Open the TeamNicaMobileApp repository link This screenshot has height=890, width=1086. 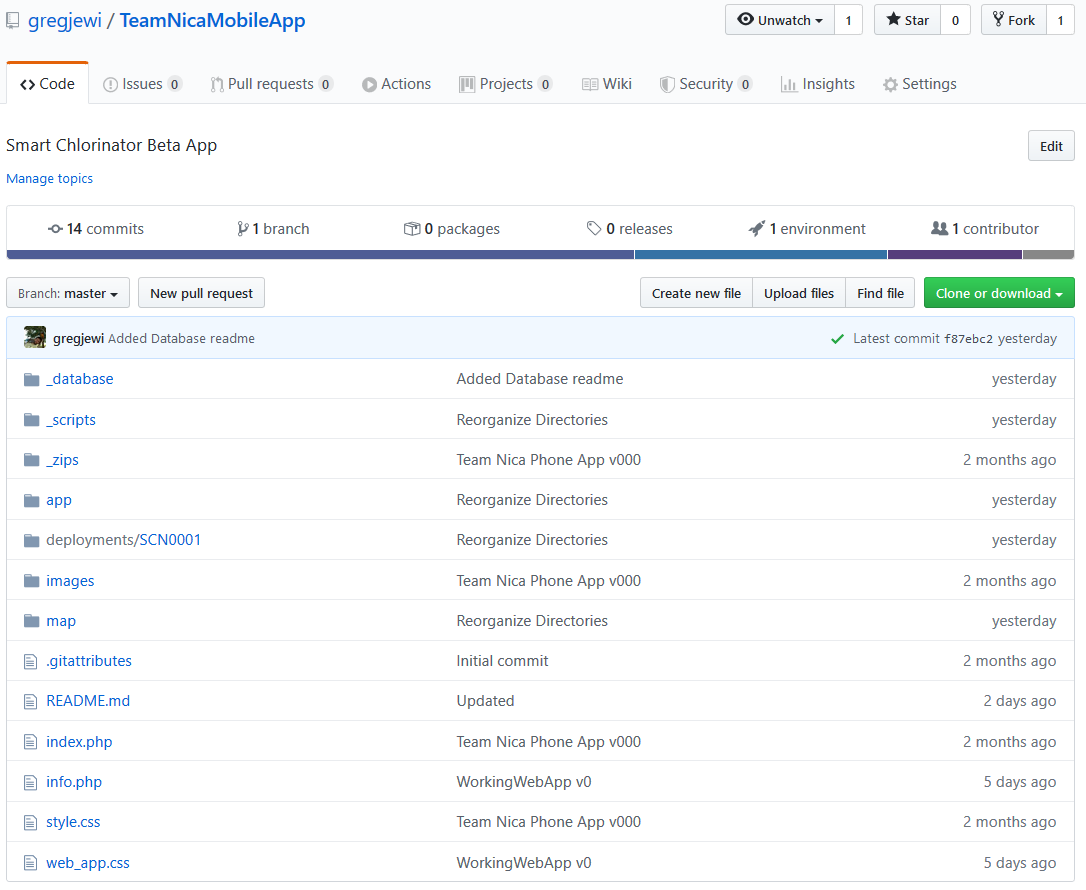213,21
